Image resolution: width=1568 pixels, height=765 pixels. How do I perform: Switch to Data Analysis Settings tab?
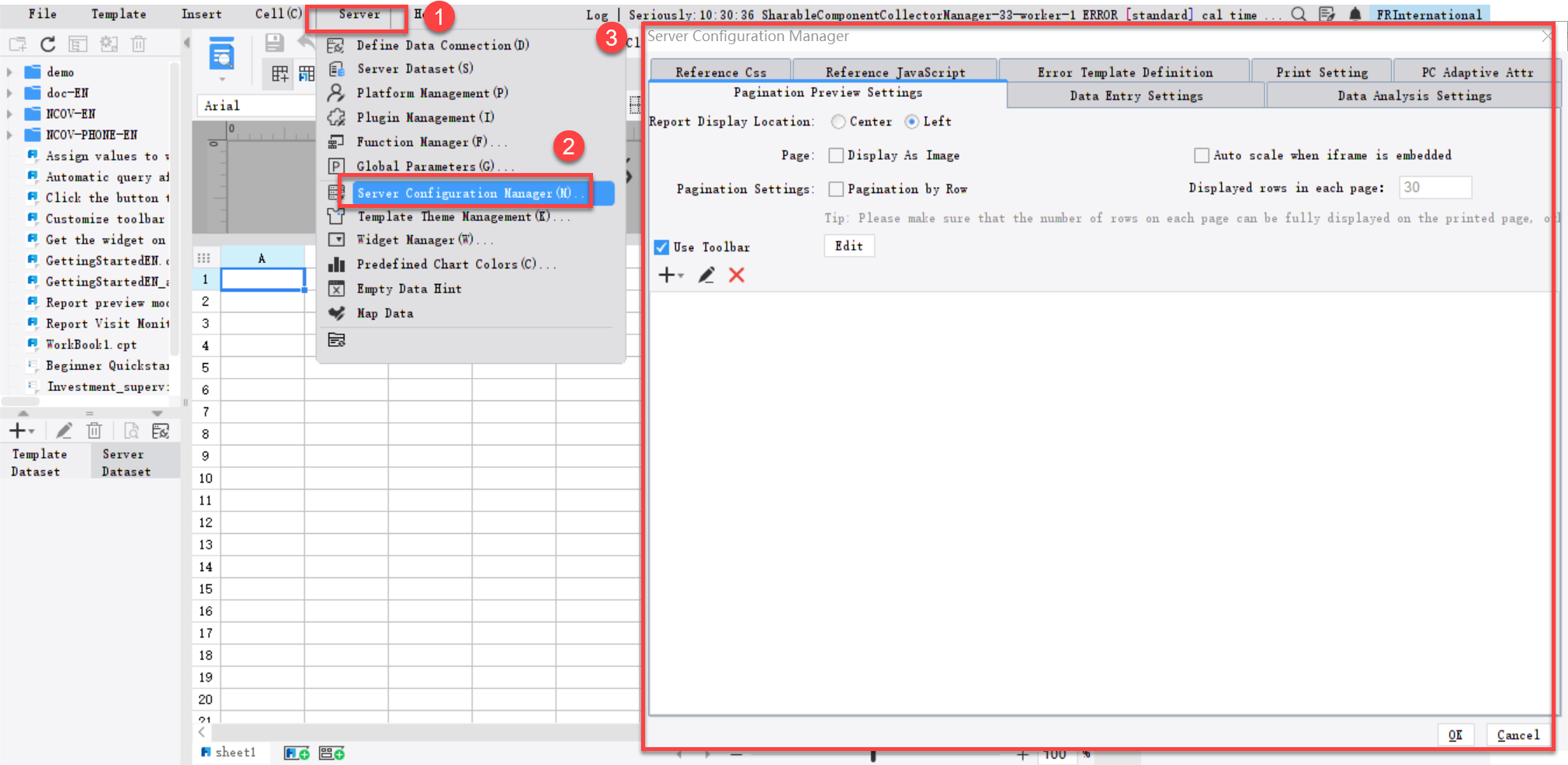tap(1414, 95)
